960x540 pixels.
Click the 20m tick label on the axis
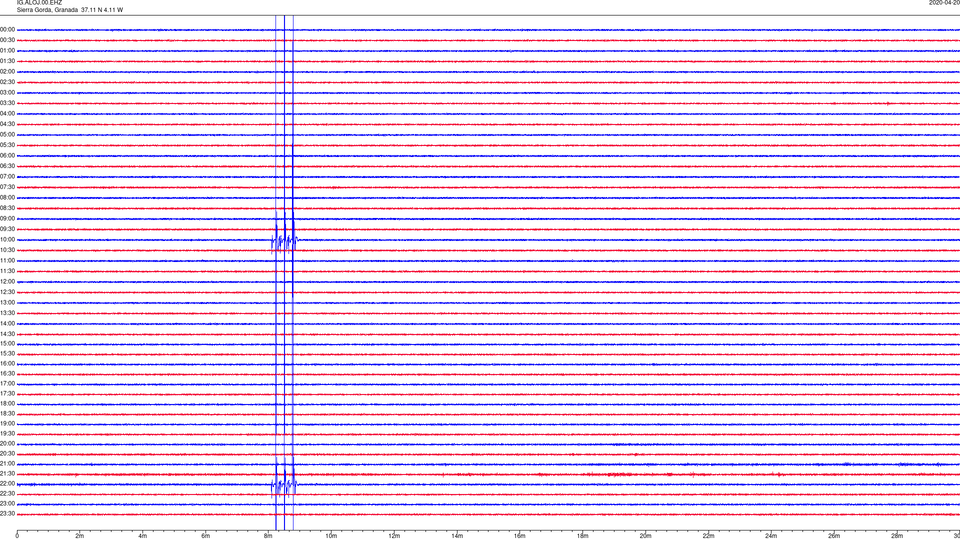(x=646, y=536)
